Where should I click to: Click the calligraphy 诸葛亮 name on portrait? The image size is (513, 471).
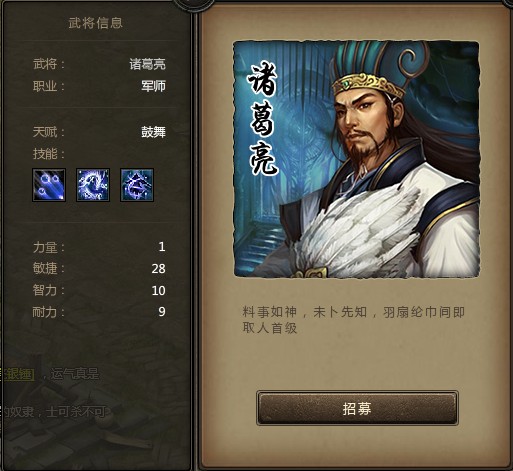[x=263, y=119]
